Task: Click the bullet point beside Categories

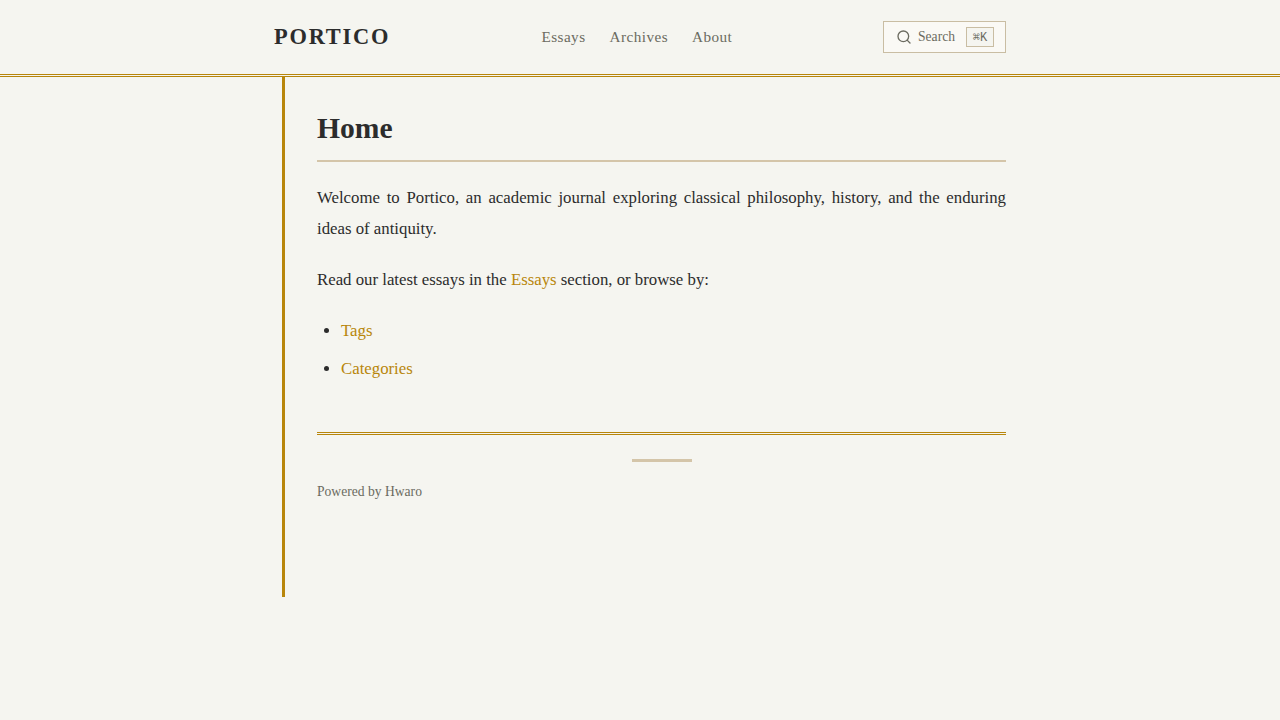Action: coord(327,369)
